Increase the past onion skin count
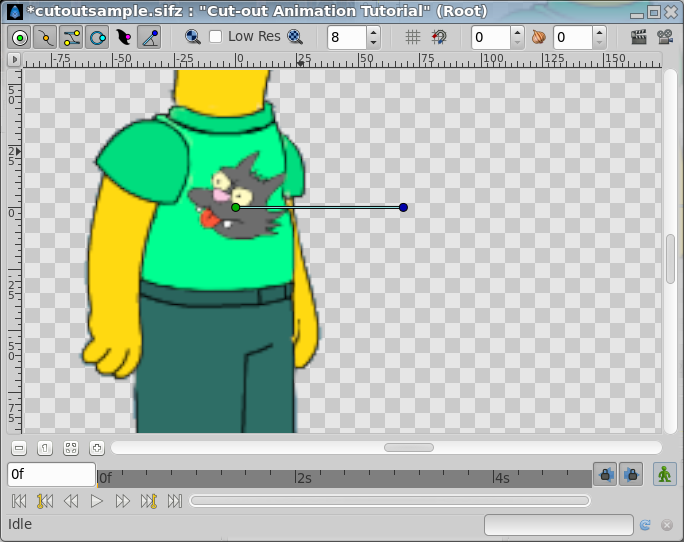 click(x=517, y=32)
